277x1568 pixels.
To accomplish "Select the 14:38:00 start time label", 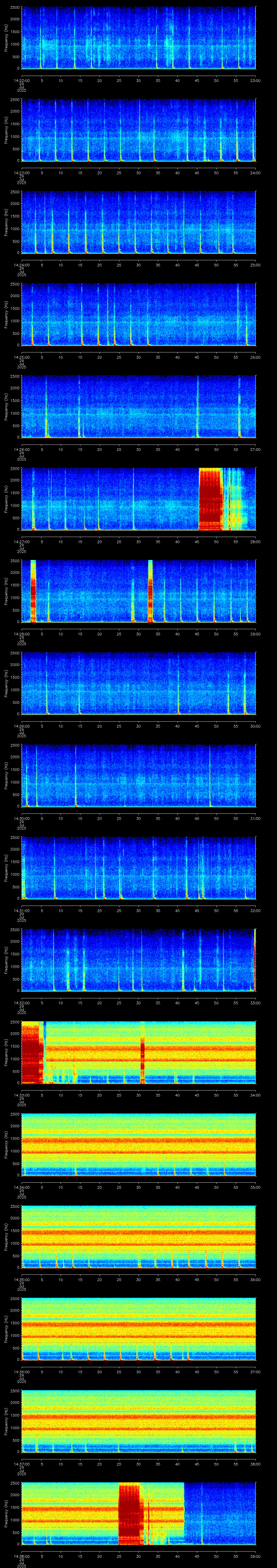I will [x=21, y=1556].
